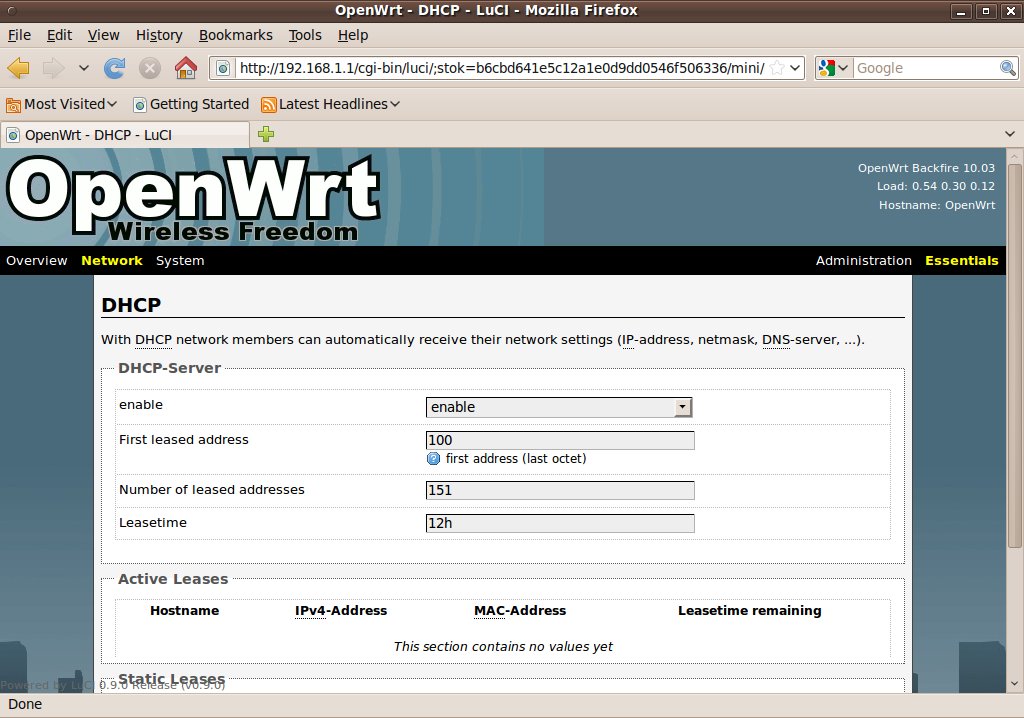Open the Getting Started bookmark

(191, 105)
